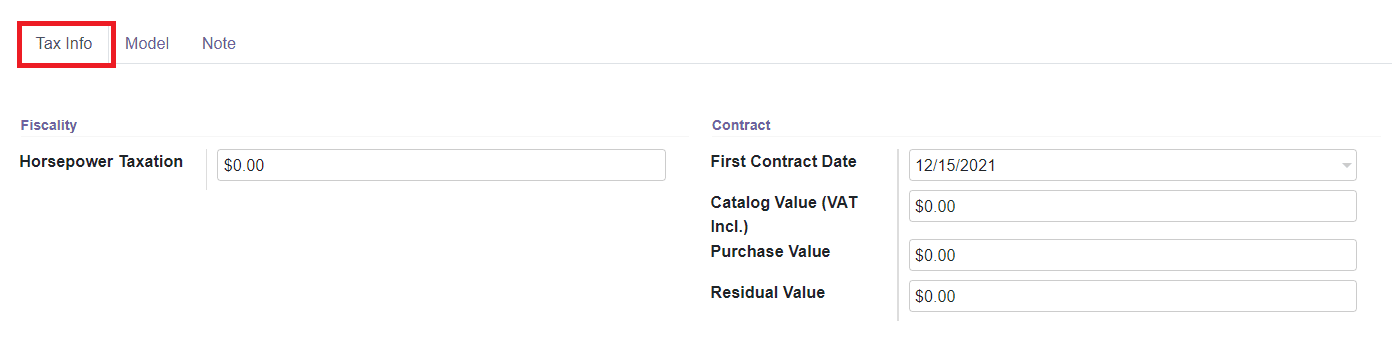This screenshot has width=1392, height=360.
Task: Click the Purchase Value label text
Action: pyautogui.click(x=770, y=251)
